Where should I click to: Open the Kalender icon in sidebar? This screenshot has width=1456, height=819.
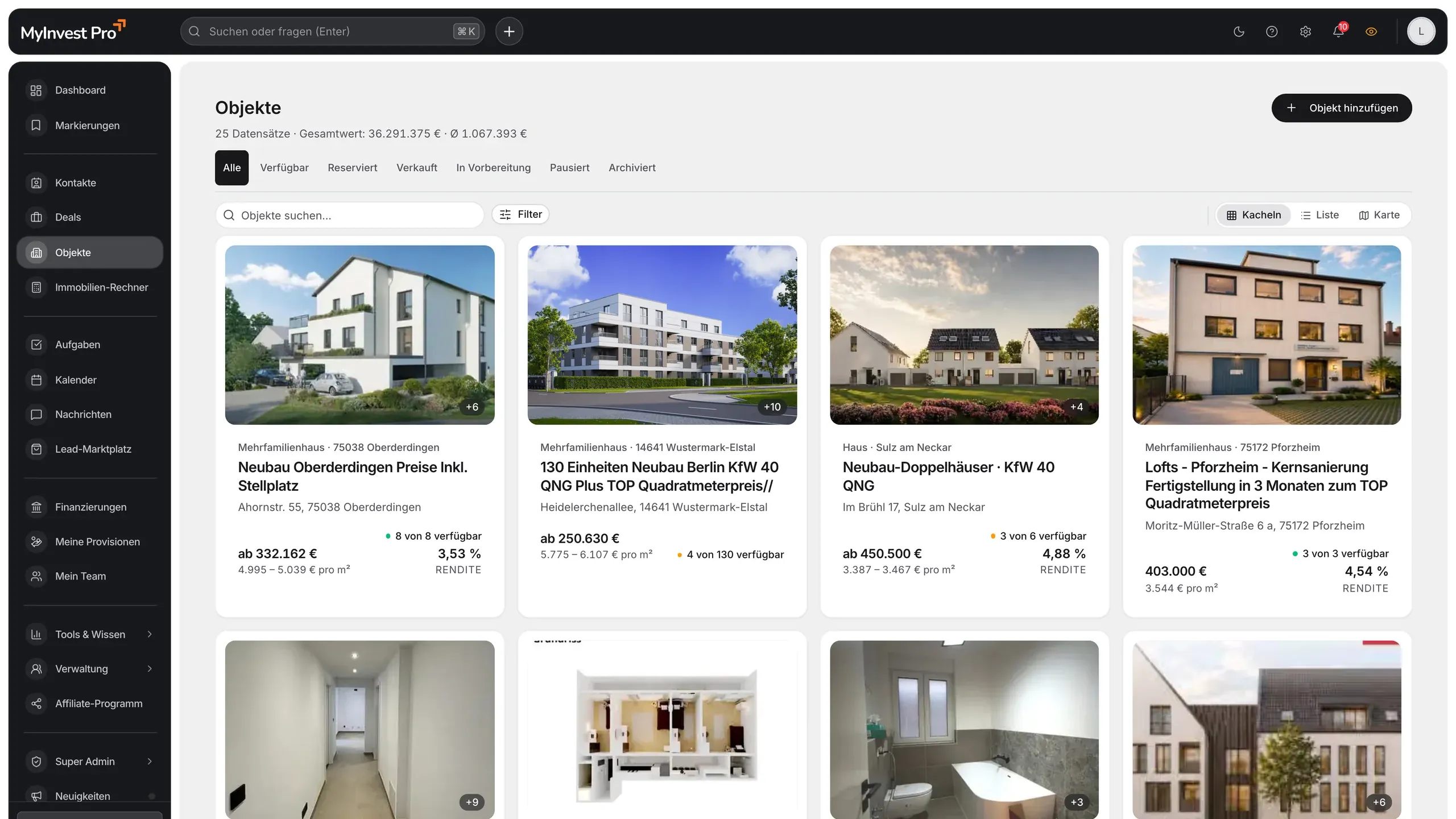pos(36,380)
